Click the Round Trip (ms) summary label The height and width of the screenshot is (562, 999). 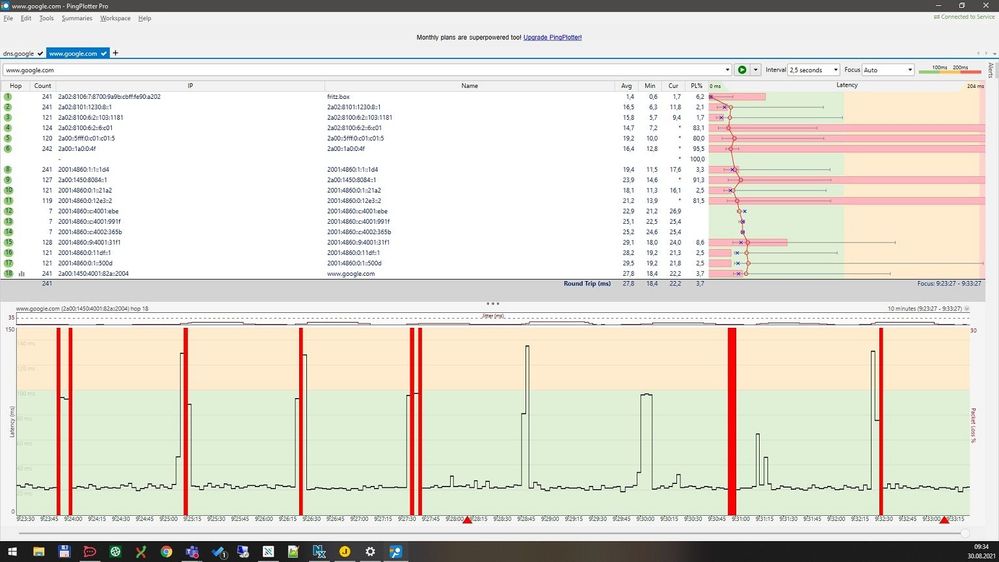click(x=587, y=284)
